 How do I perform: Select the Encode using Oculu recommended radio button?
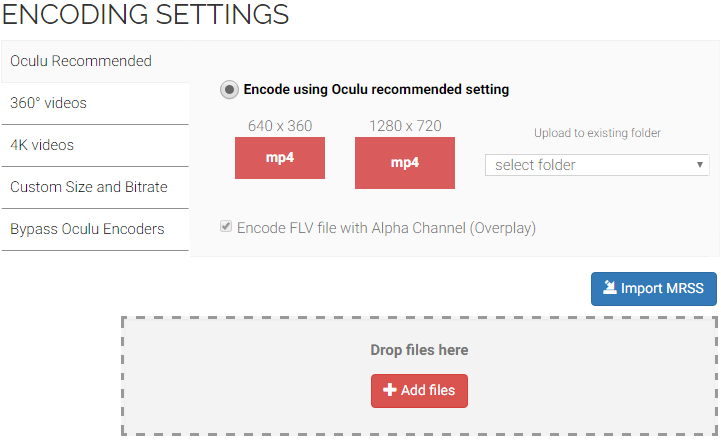pos(229,90)
